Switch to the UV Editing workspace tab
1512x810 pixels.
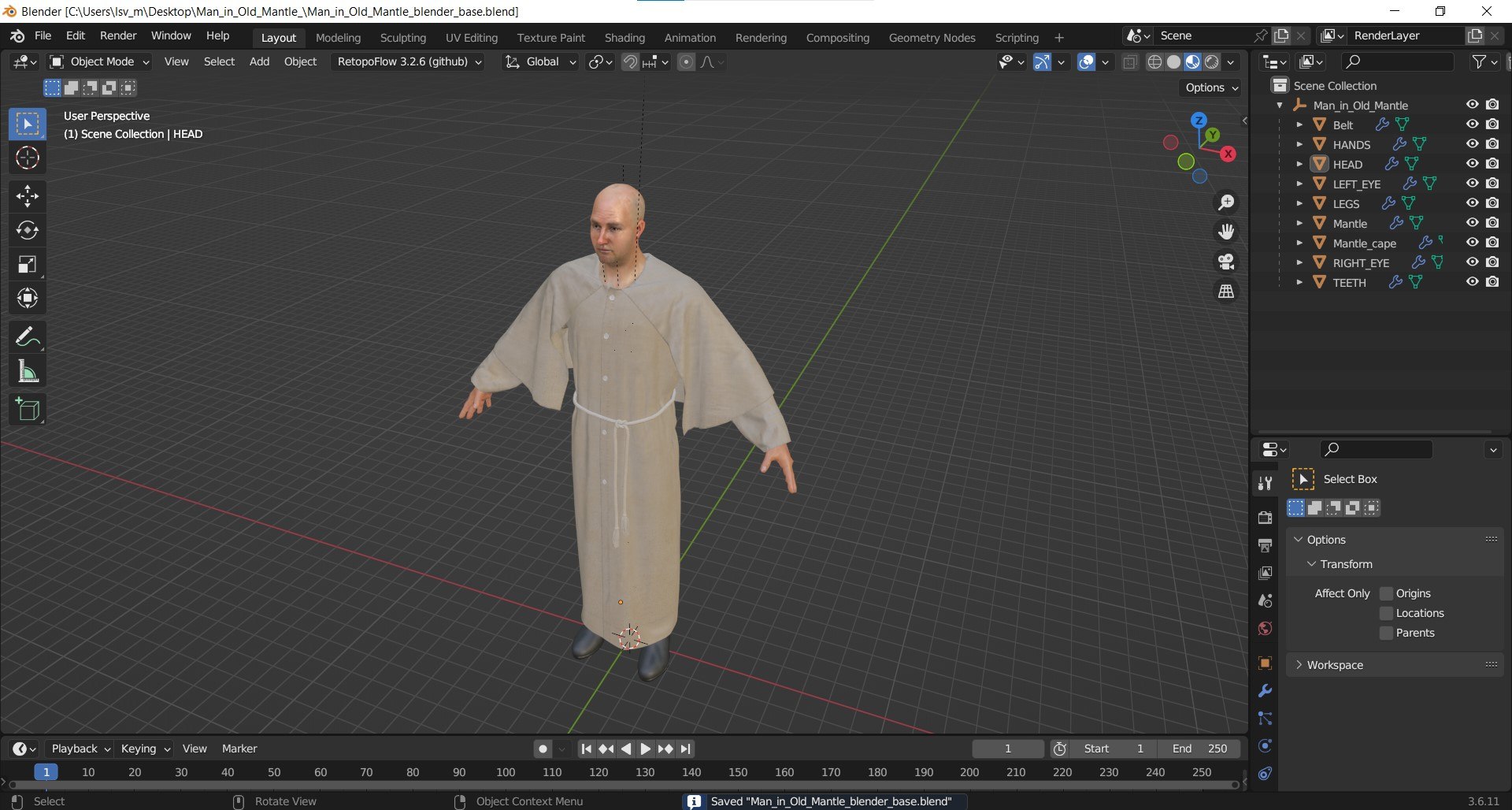pyautogui.click(x=472, y=38)
